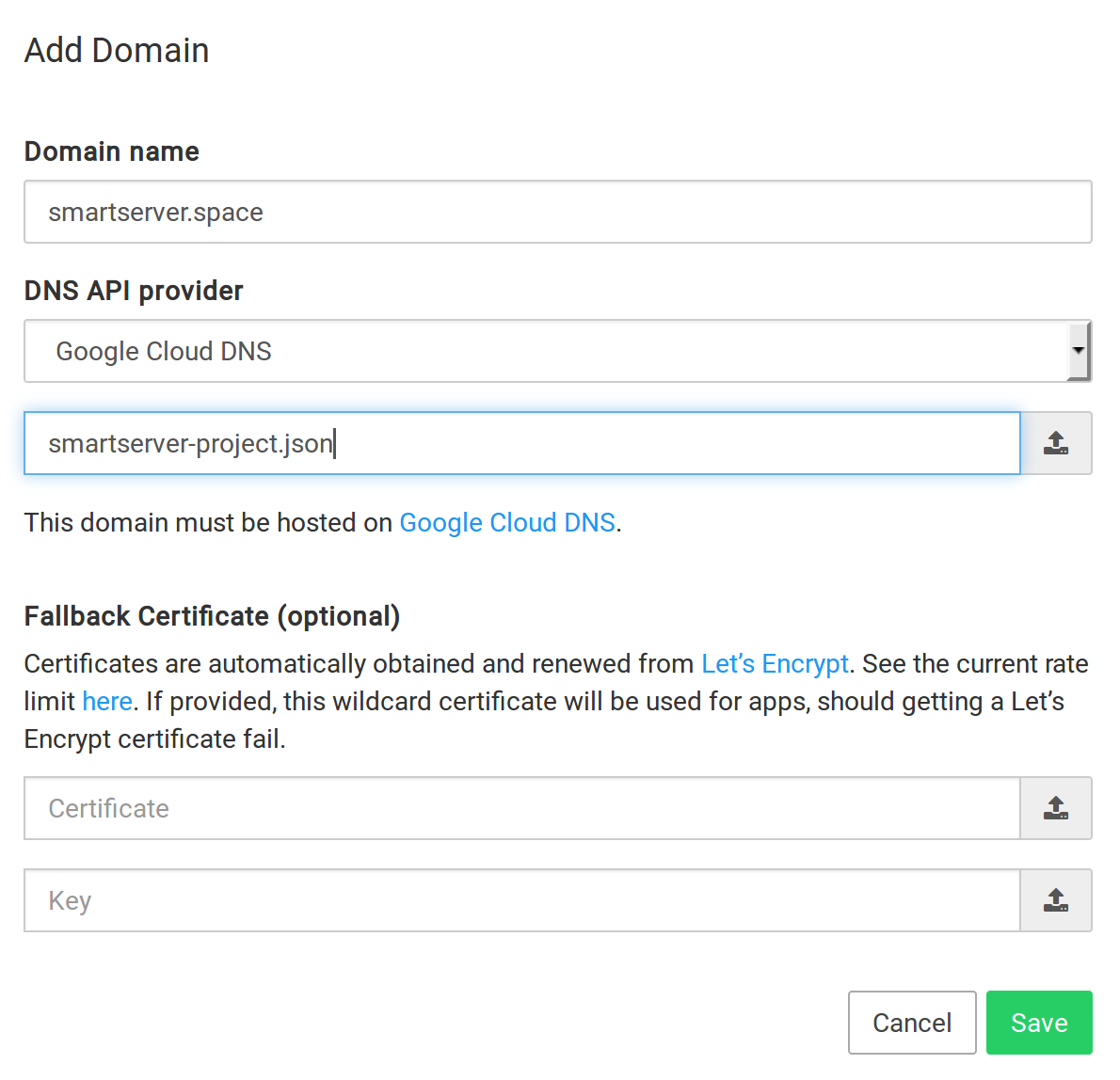Follow the Let's Encrypt link

775,663
